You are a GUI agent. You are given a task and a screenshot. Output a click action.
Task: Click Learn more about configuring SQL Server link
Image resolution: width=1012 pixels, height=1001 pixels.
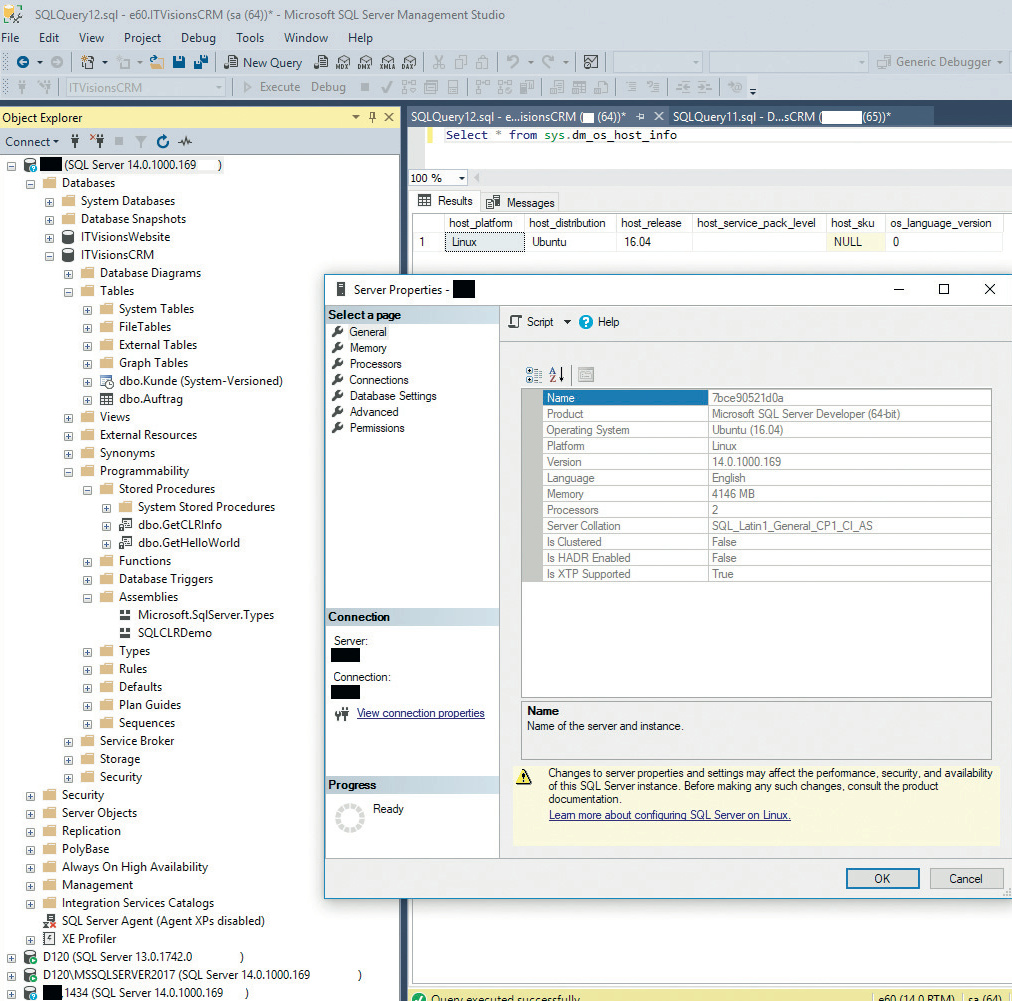pos(669,815)
